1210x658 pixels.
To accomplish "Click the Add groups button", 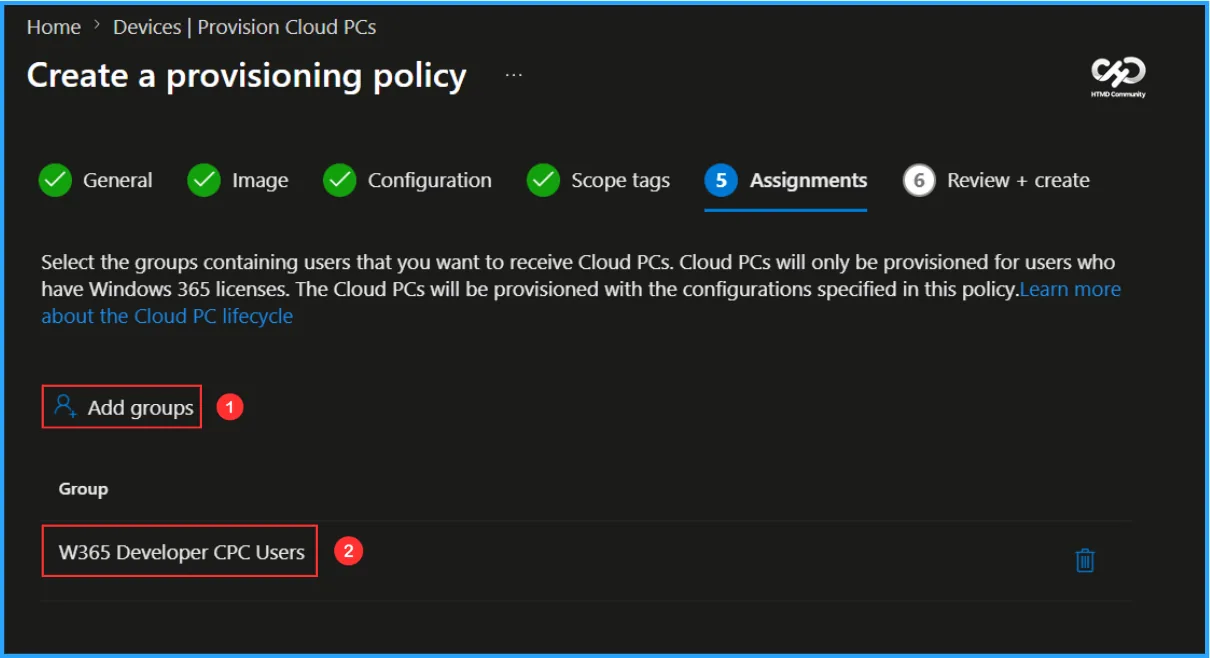I will (122, 407).
